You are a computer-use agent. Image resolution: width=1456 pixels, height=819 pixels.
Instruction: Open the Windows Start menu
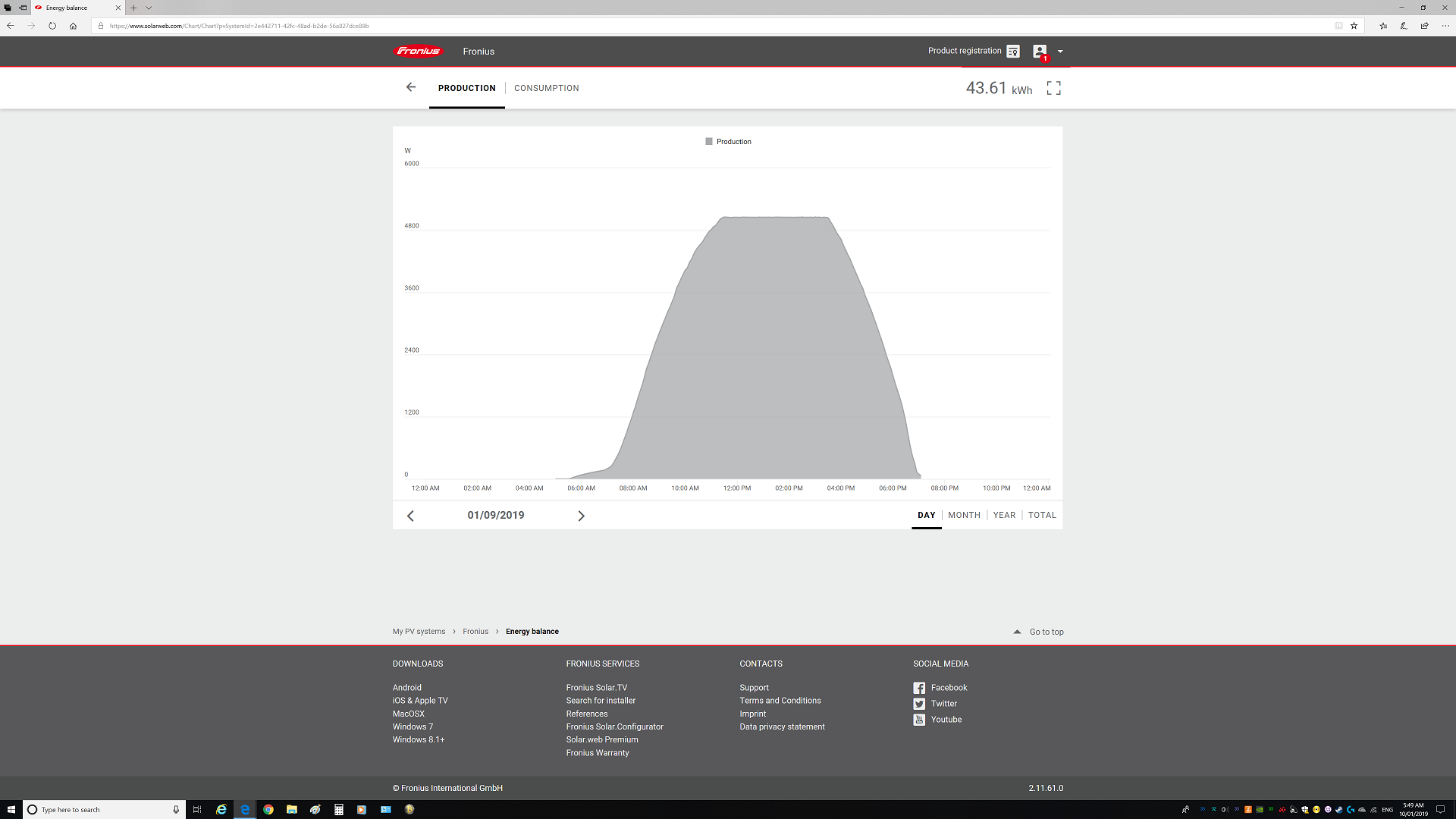(11, 809)
